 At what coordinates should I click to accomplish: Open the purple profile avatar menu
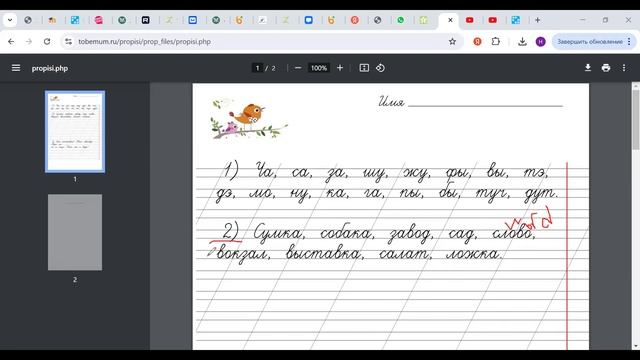tap(540, 41)
